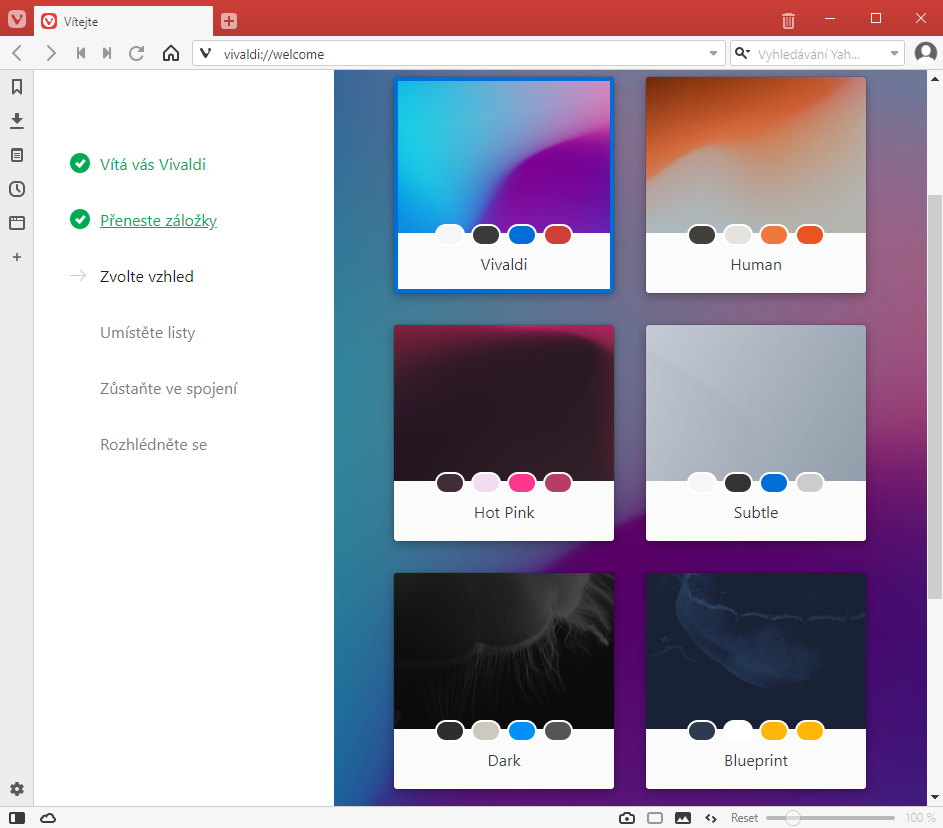943x828 pixels.
Task: Click orange-red swatch on Human theme
Action: (809, 235)
